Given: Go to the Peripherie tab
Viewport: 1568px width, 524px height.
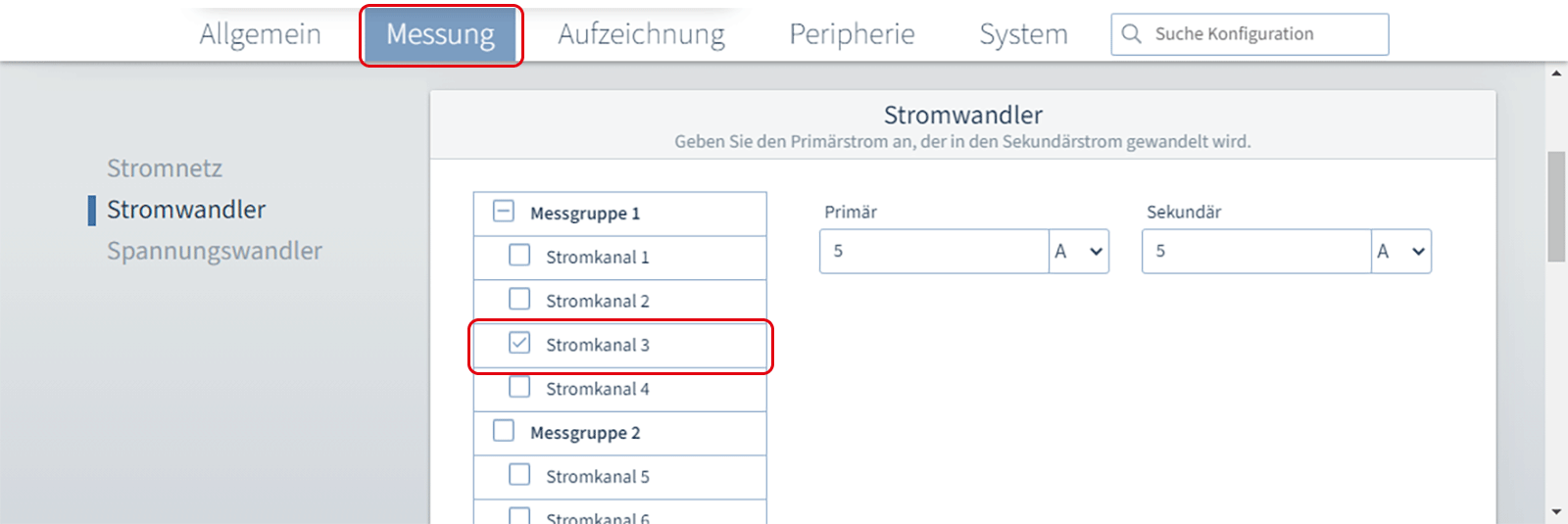Looking at the screenshot, I should coord(852,34).
